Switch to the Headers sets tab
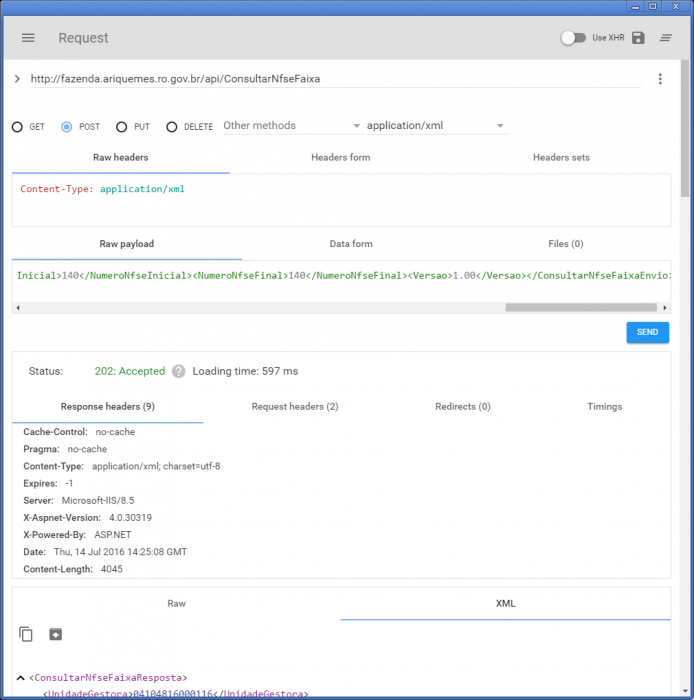694x700 pixels. (x=561, y=158)
